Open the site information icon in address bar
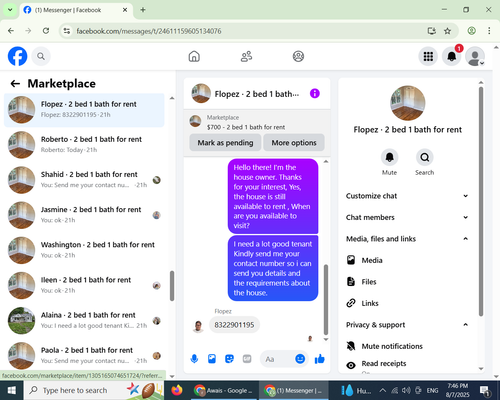This screenshot has height=400, width=500. pyautogui.click(x=67, y=31)
